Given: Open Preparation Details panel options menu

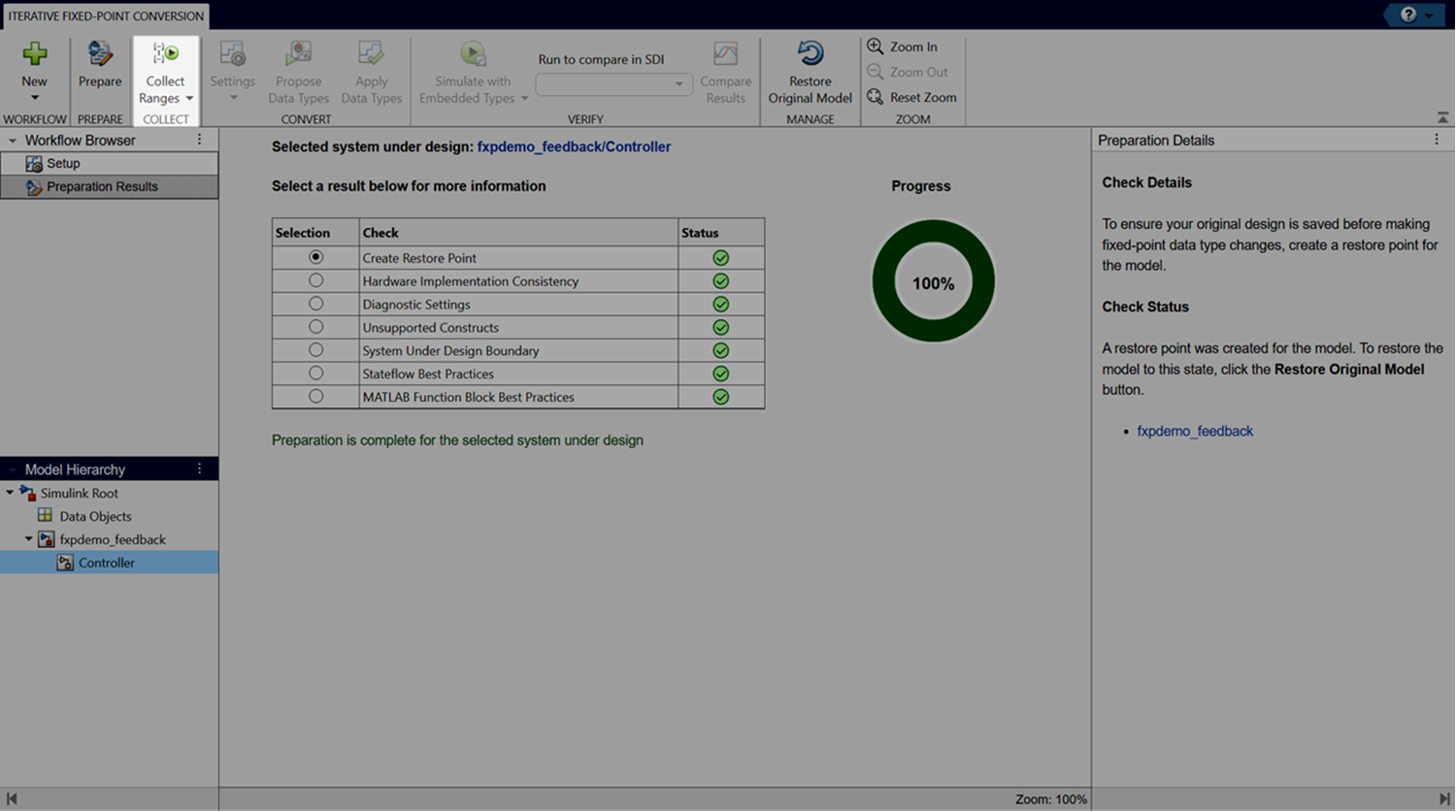Looking at the screenshot, I should 1437,140.
